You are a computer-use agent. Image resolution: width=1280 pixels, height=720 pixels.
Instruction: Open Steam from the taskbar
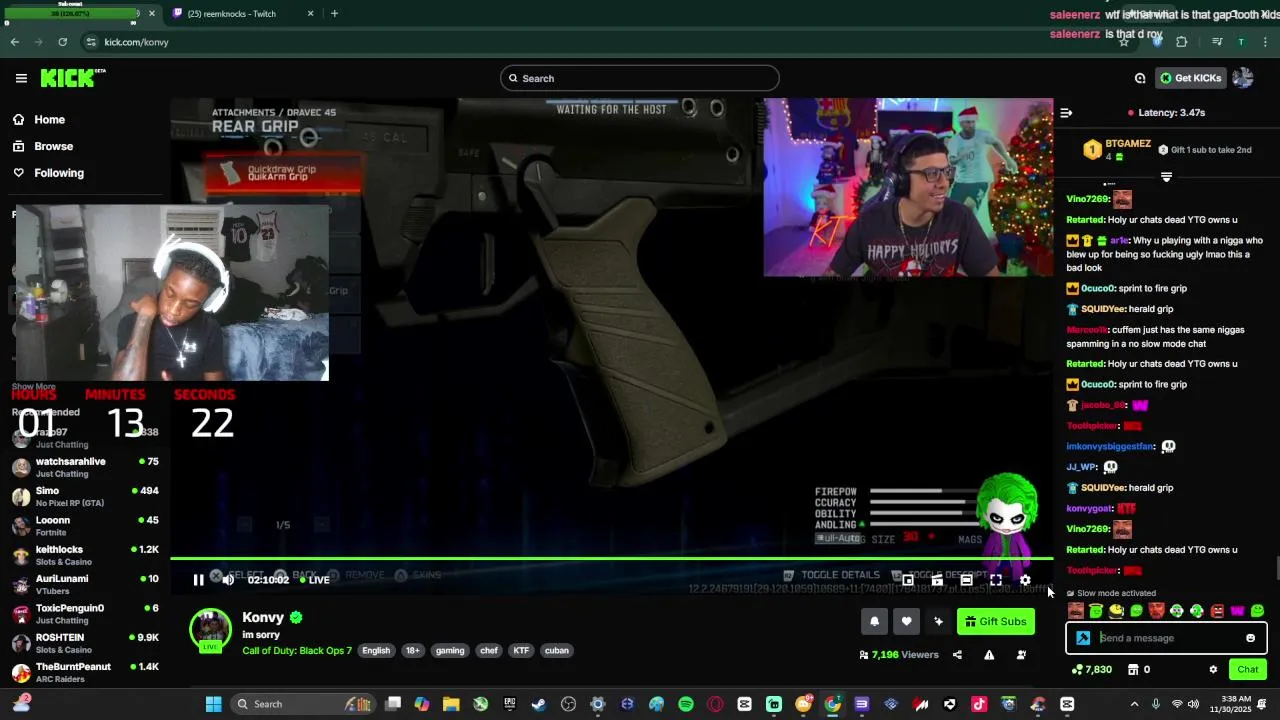click(x=539, y=704)
